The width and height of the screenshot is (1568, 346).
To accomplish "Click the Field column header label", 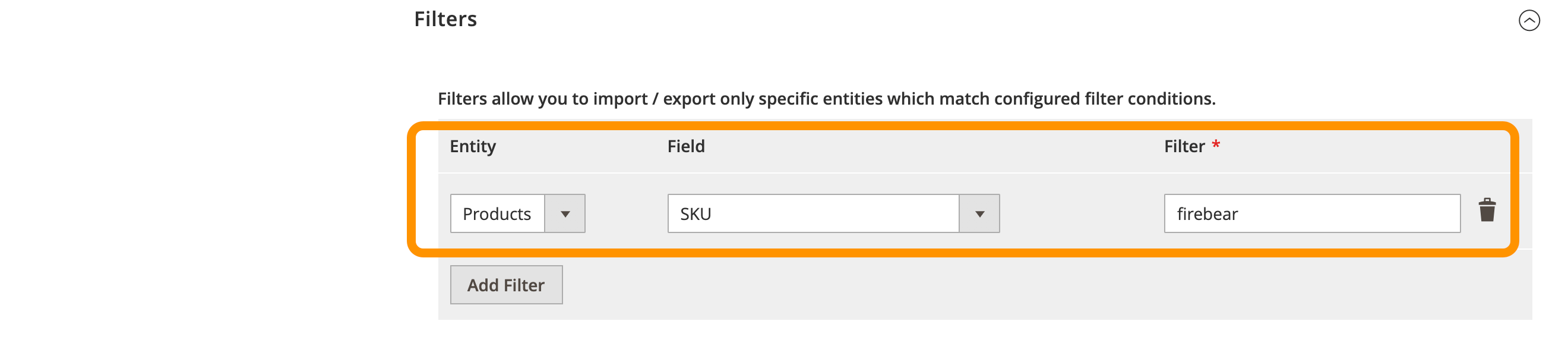I will (x=685, y=146).
